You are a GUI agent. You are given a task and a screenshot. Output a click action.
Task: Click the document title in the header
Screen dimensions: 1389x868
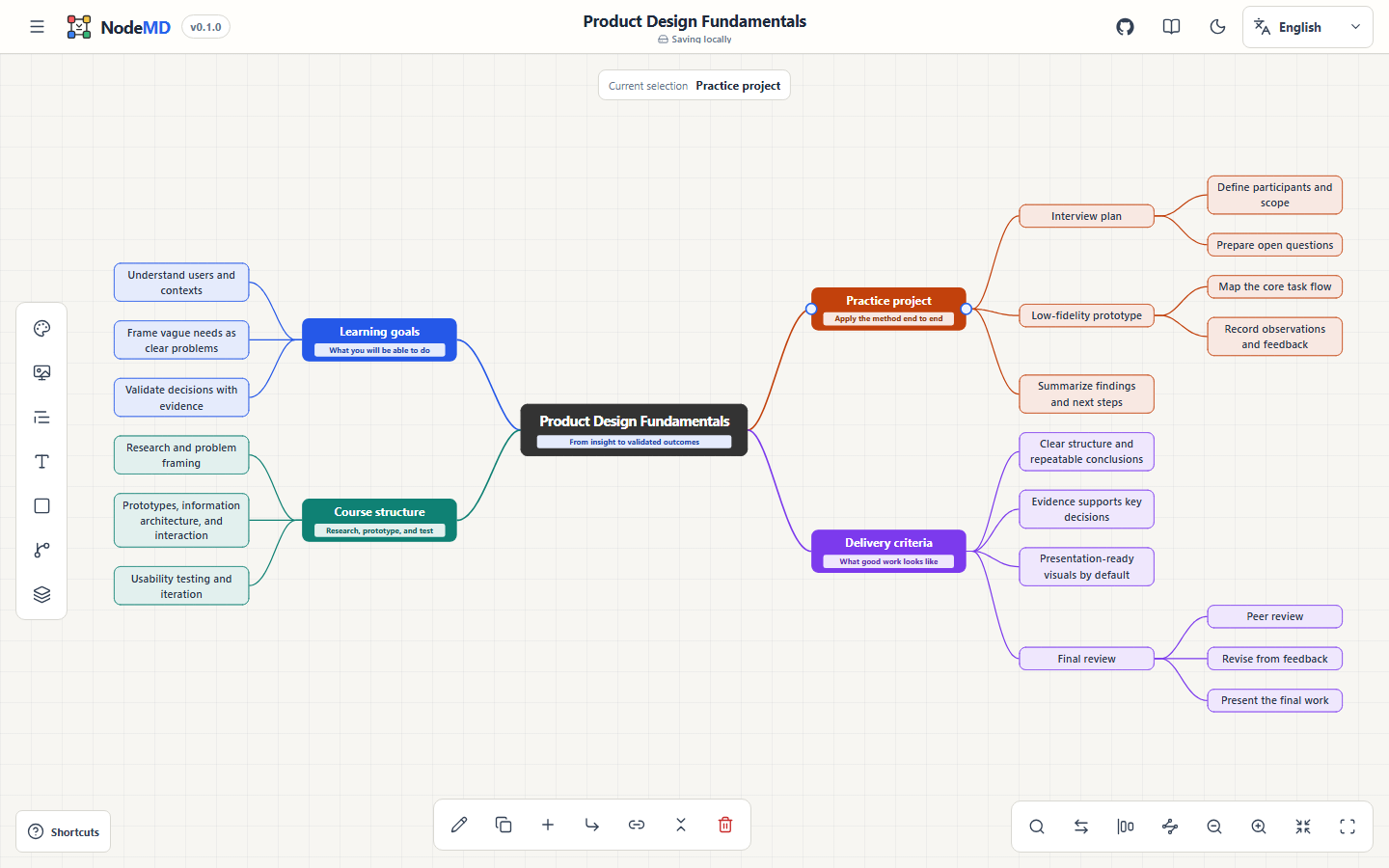click(x=694, y=21)
